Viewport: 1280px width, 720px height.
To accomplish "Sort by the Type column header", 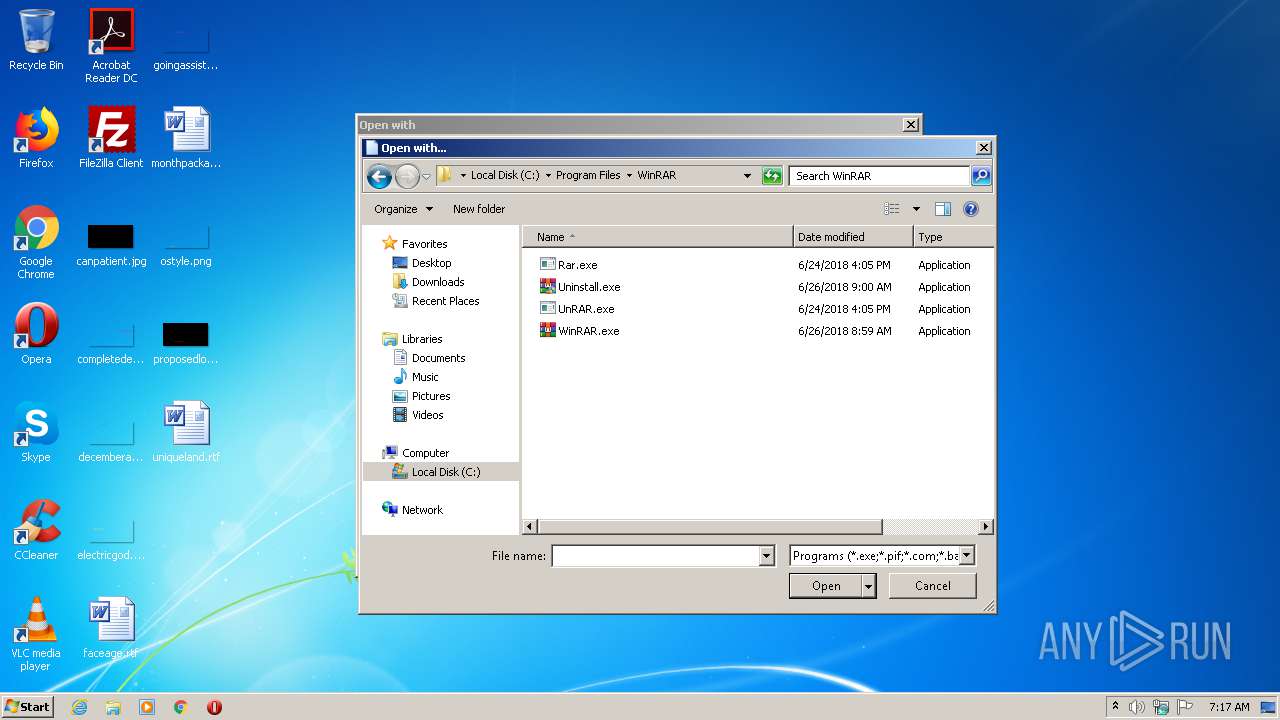I will coord(953,237).
